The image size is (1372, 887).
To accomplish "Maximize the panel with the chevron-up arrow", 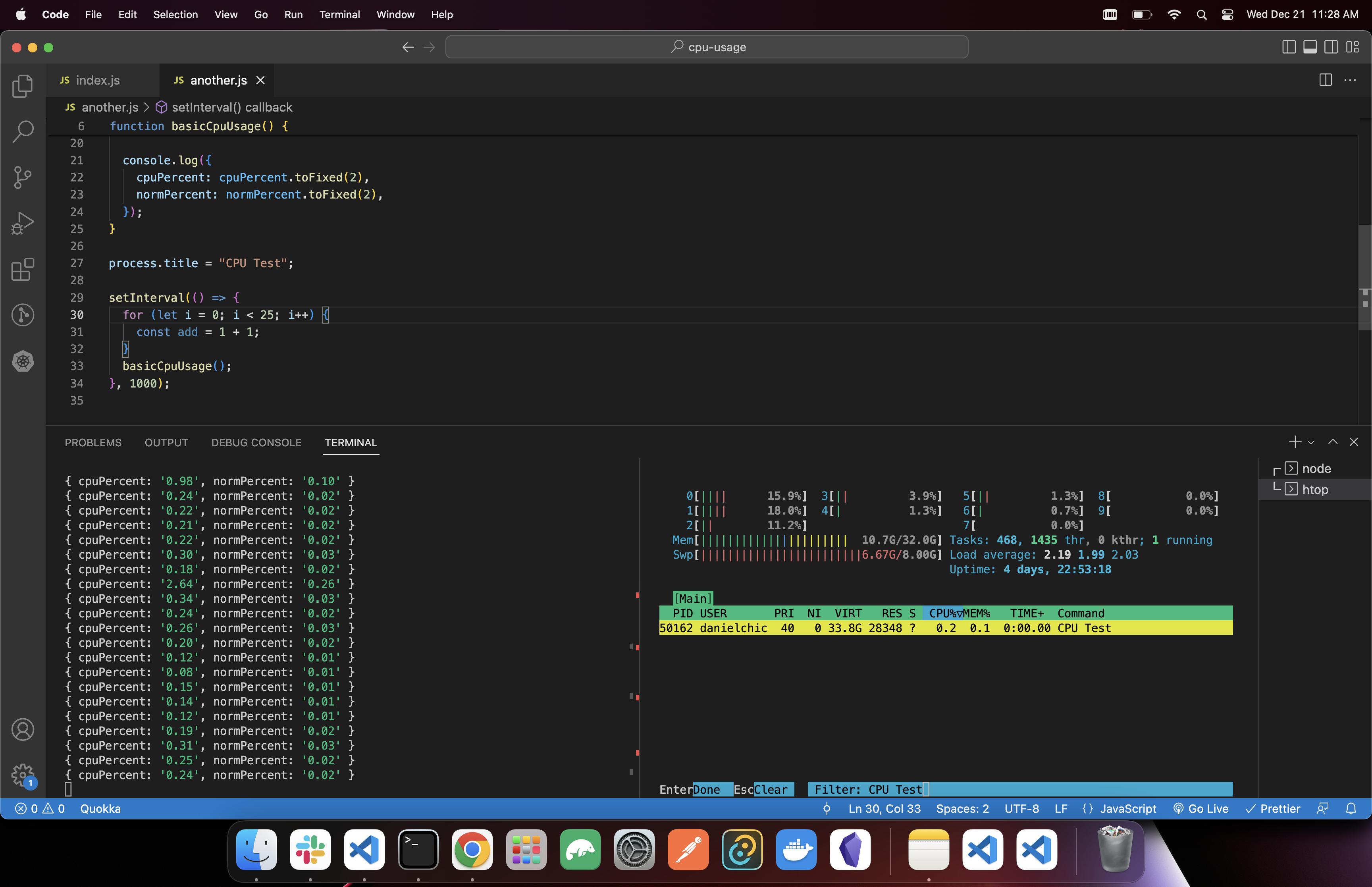I will click(1332, 442).
